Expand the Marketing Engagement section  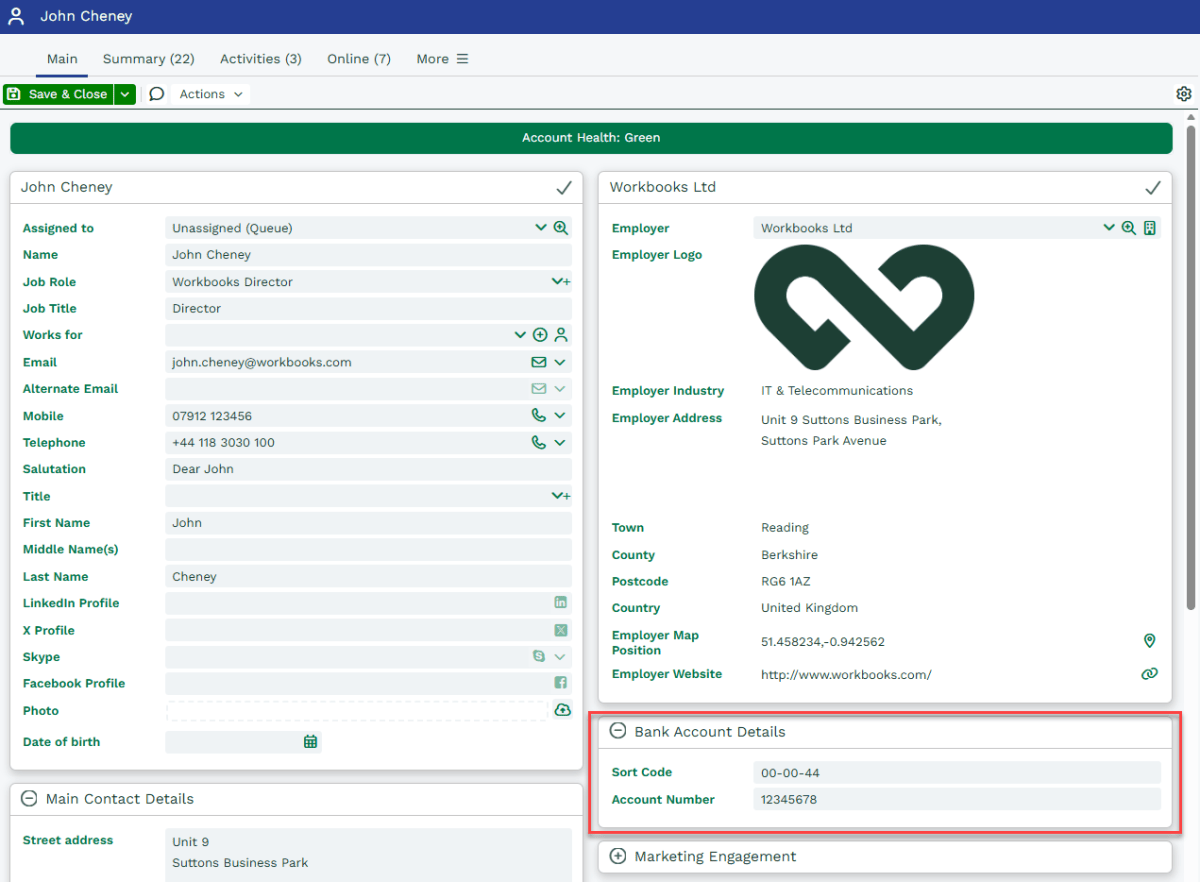click(x=618, y=856)
